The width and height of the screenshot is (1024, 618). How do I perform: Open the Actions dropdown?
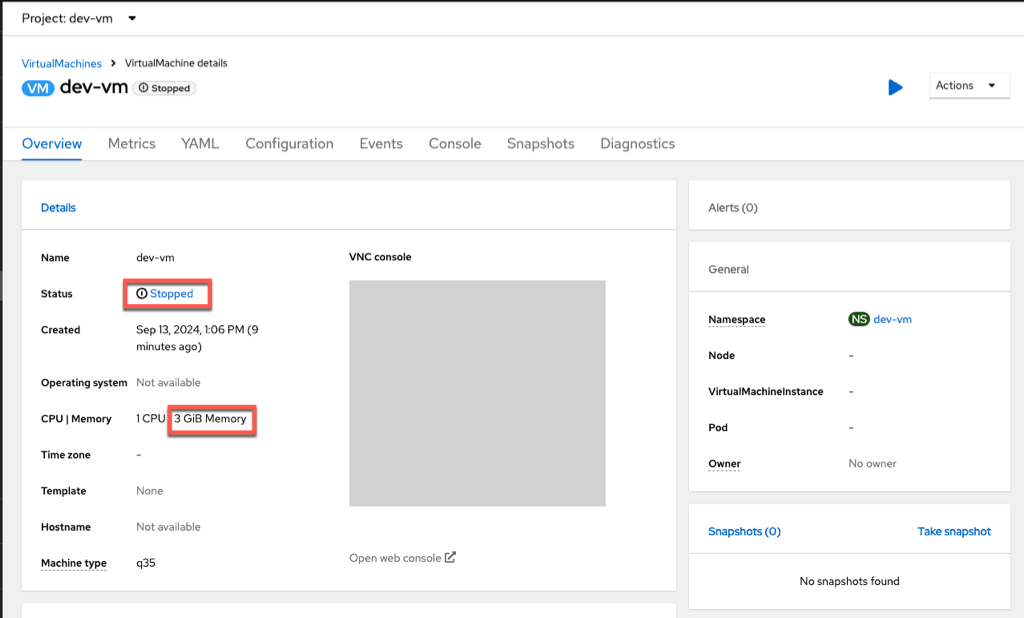[968, 85]
